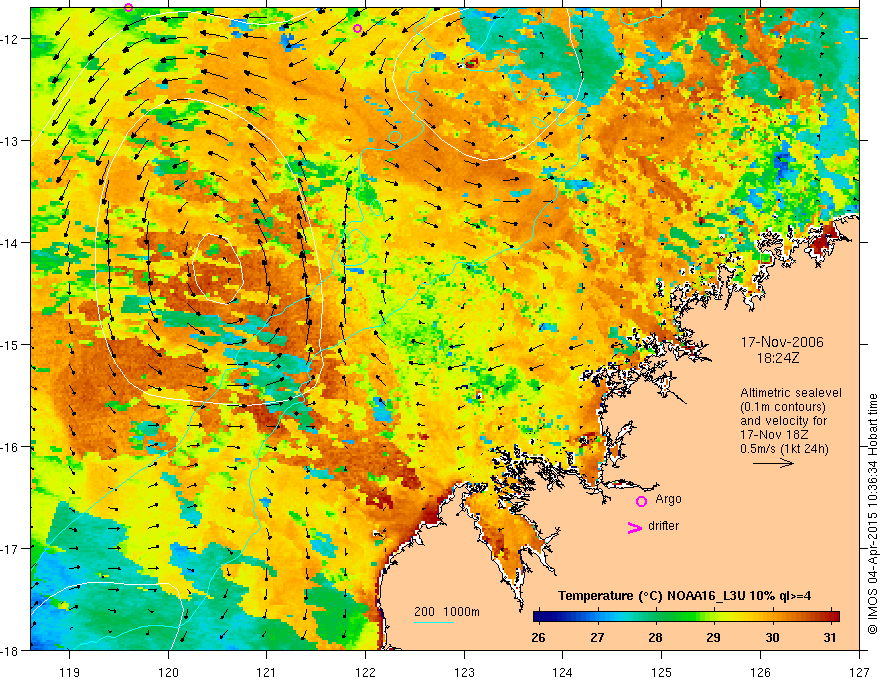Viewport: 880px width, 680px height.
Task: Click the longitude axis label "122"
Action: point(365,672)
